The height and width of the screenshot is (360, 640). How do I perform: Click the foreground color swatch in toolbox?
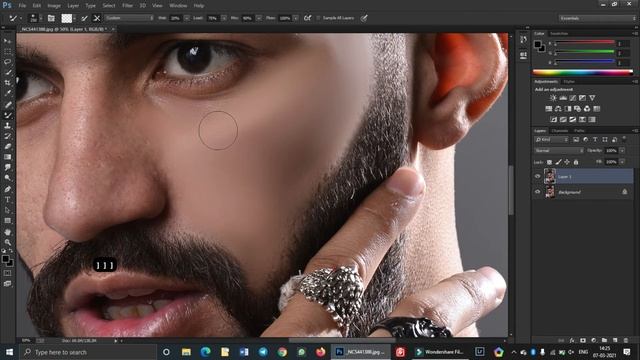click(5, 259)
